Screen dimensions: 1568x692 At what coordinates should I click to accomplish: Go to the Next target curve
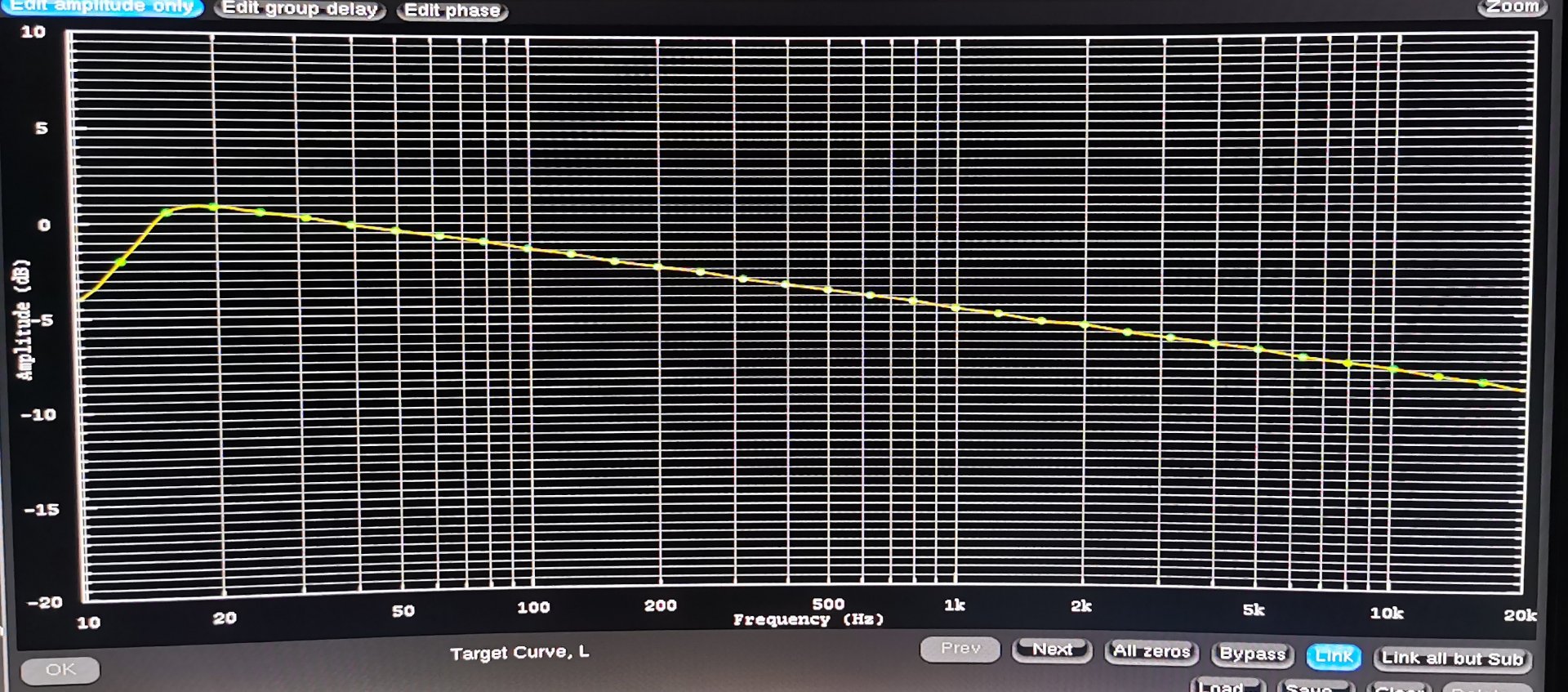(1052, 650)
